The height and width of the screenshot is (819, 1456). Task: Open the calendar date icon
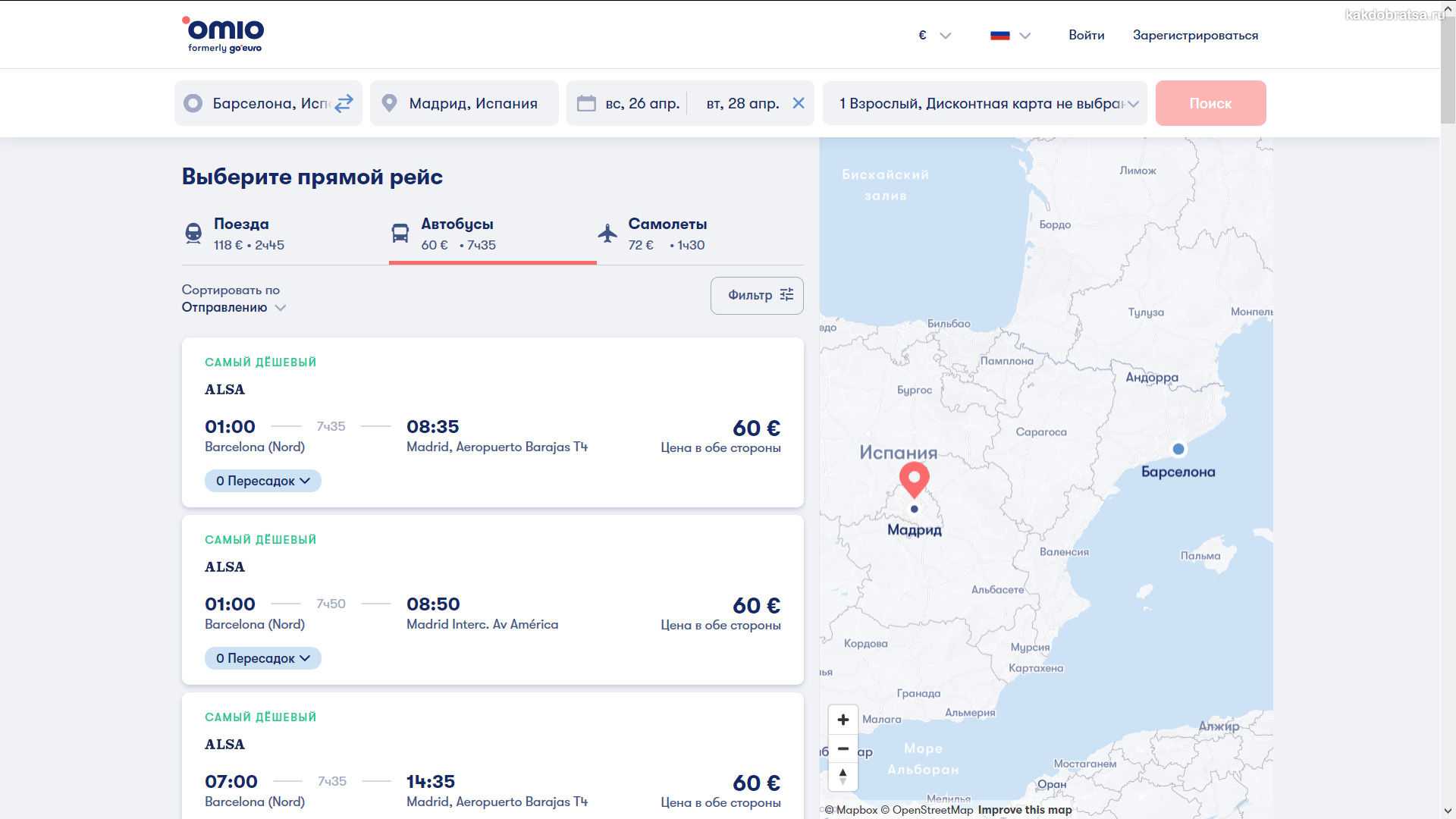coord(586,103)
